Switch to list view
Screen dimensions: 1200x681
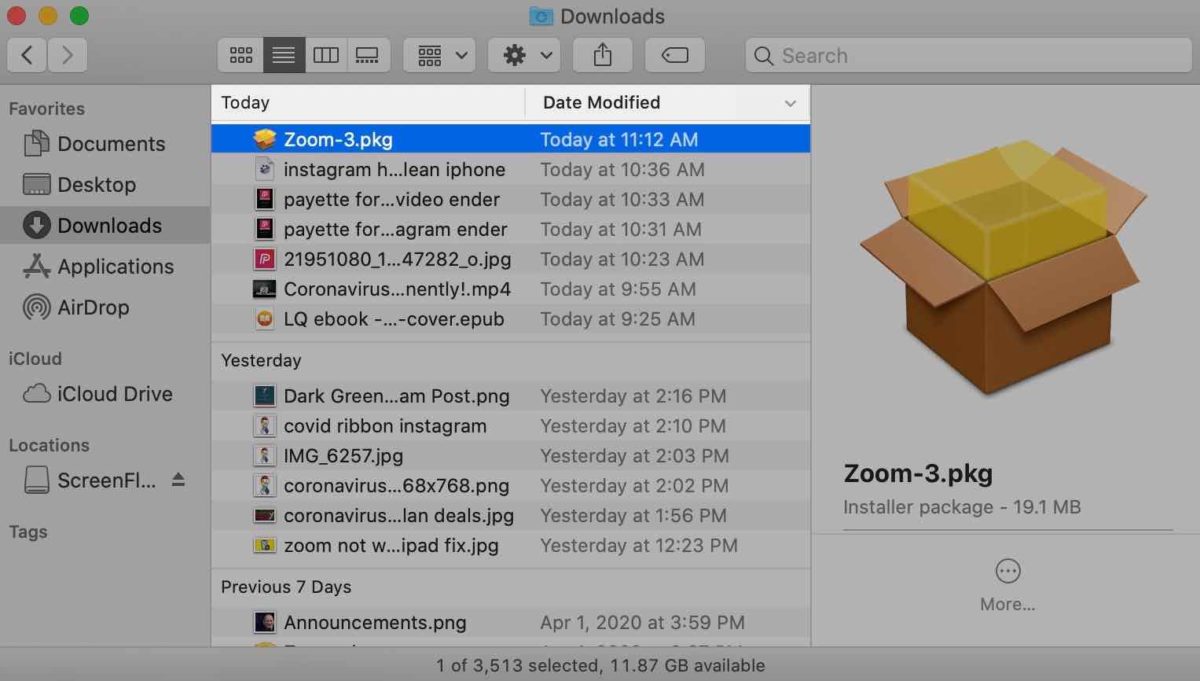click(284, 55)
